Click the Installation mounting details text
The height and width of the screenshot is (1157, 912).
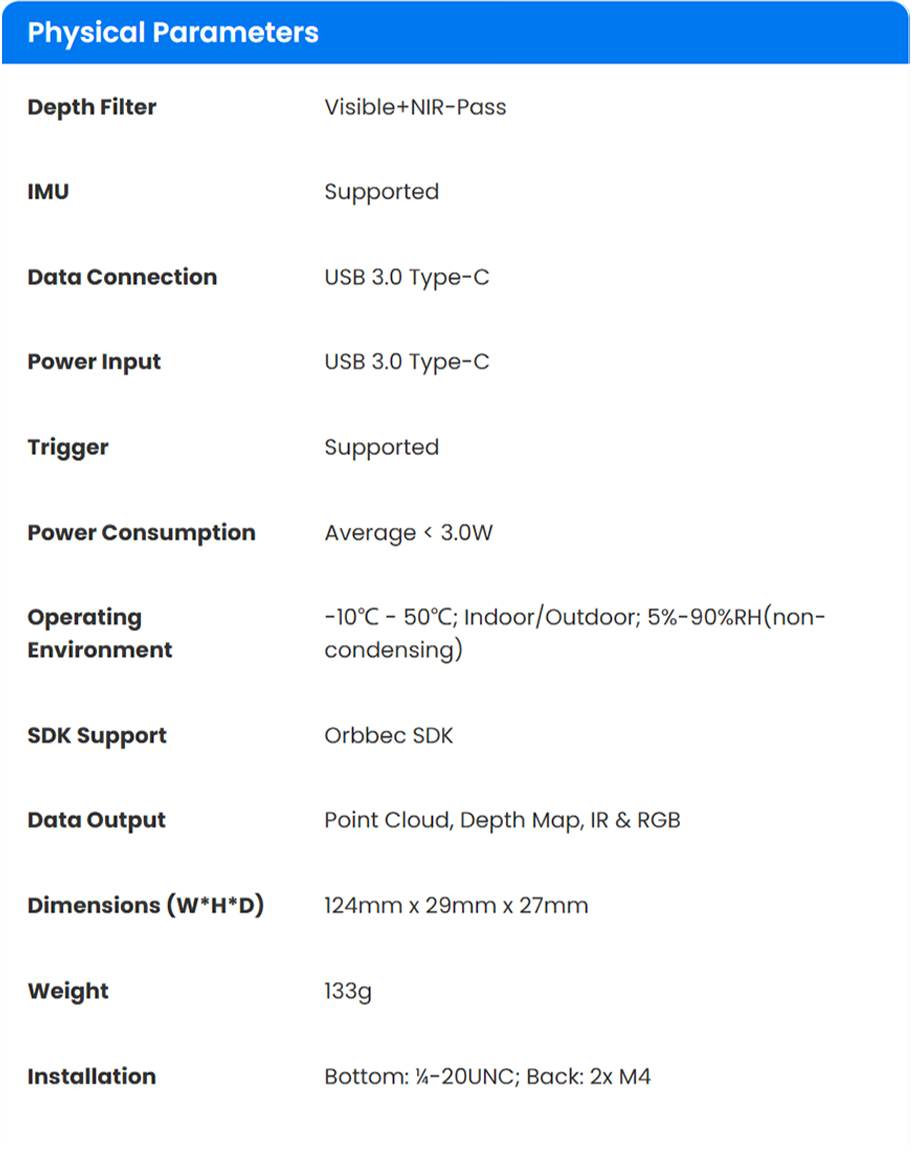coord(487,1077)
